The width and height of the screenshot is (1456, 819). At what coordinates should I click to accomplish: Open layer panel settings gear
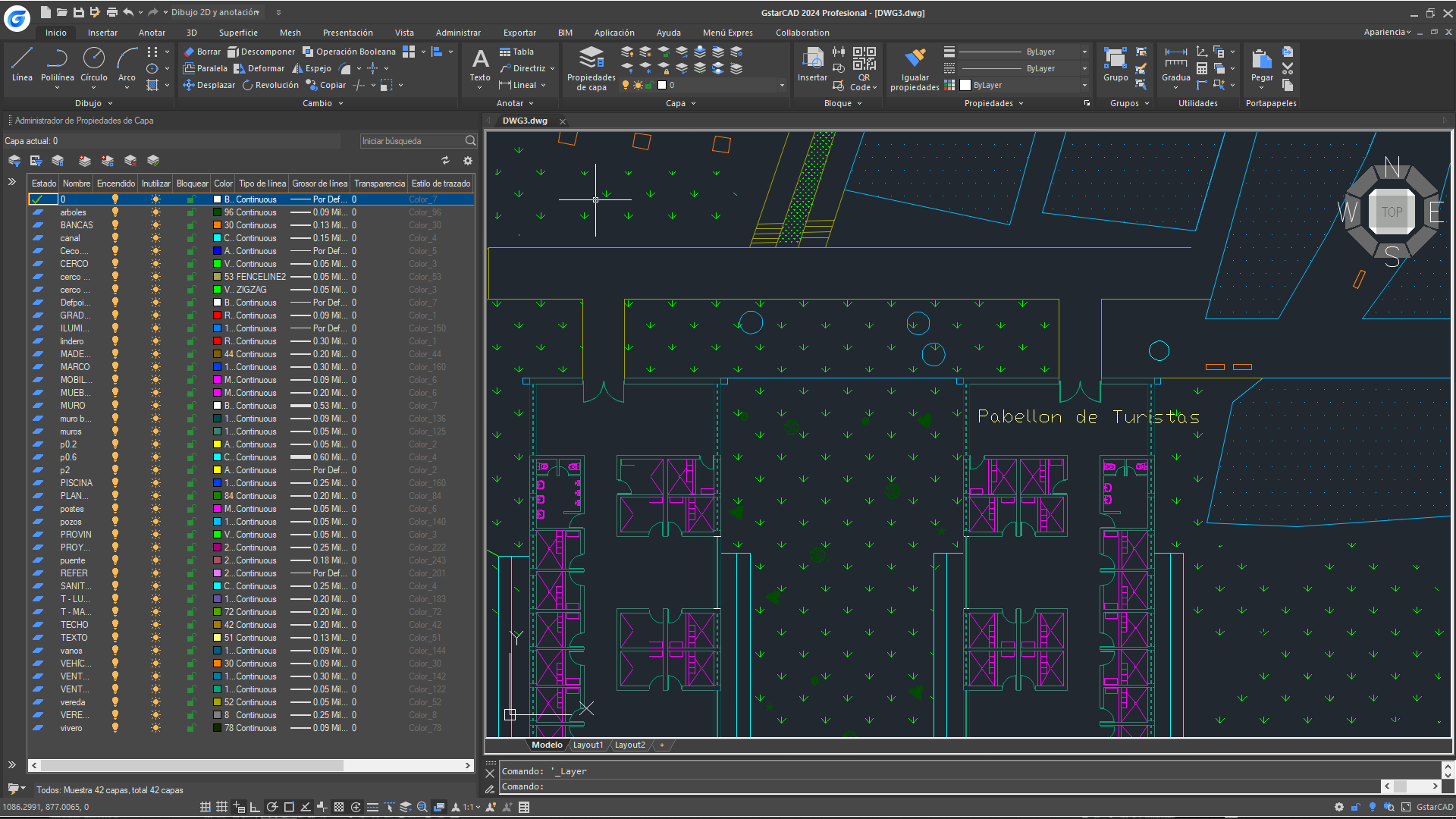pos(468,161)
